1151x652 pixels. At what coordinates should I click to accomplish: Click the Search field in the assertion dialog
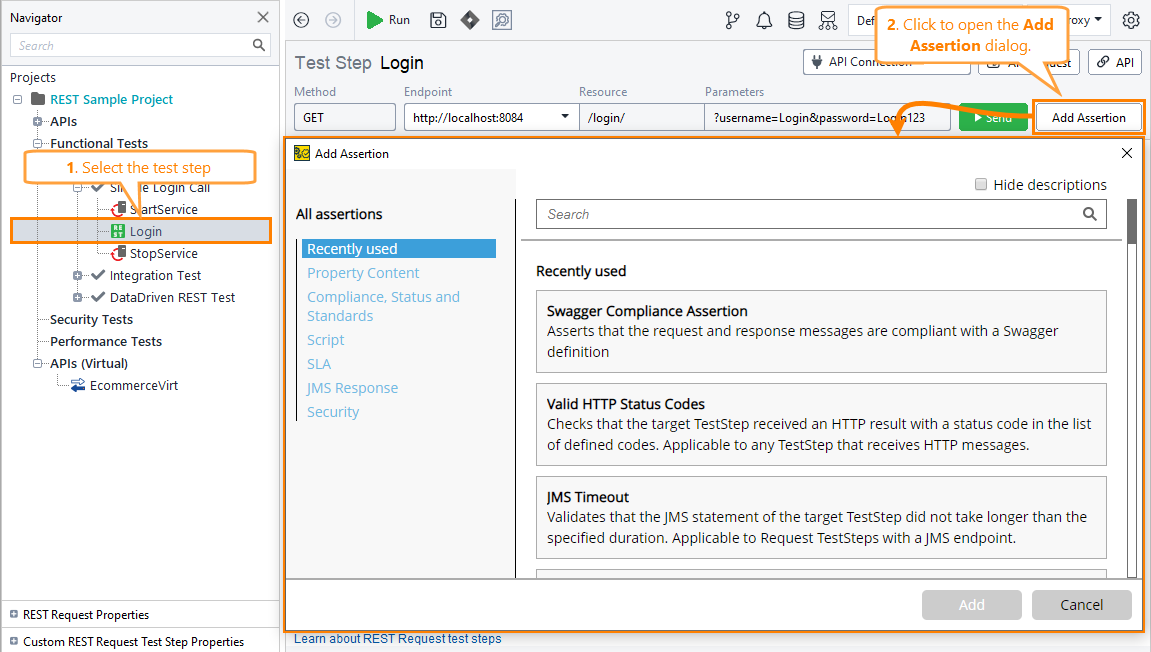pos(820,214)
